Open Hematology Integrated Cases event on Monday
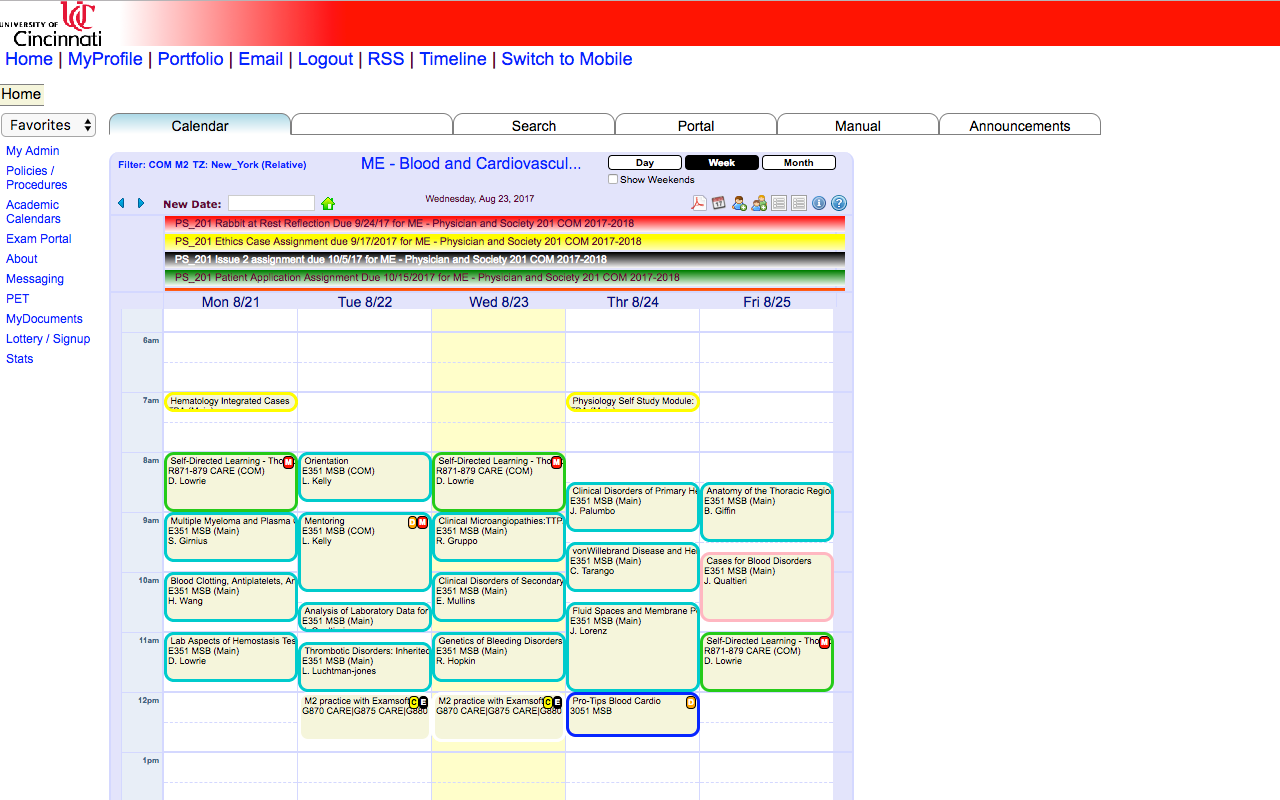 coord(231,402)
